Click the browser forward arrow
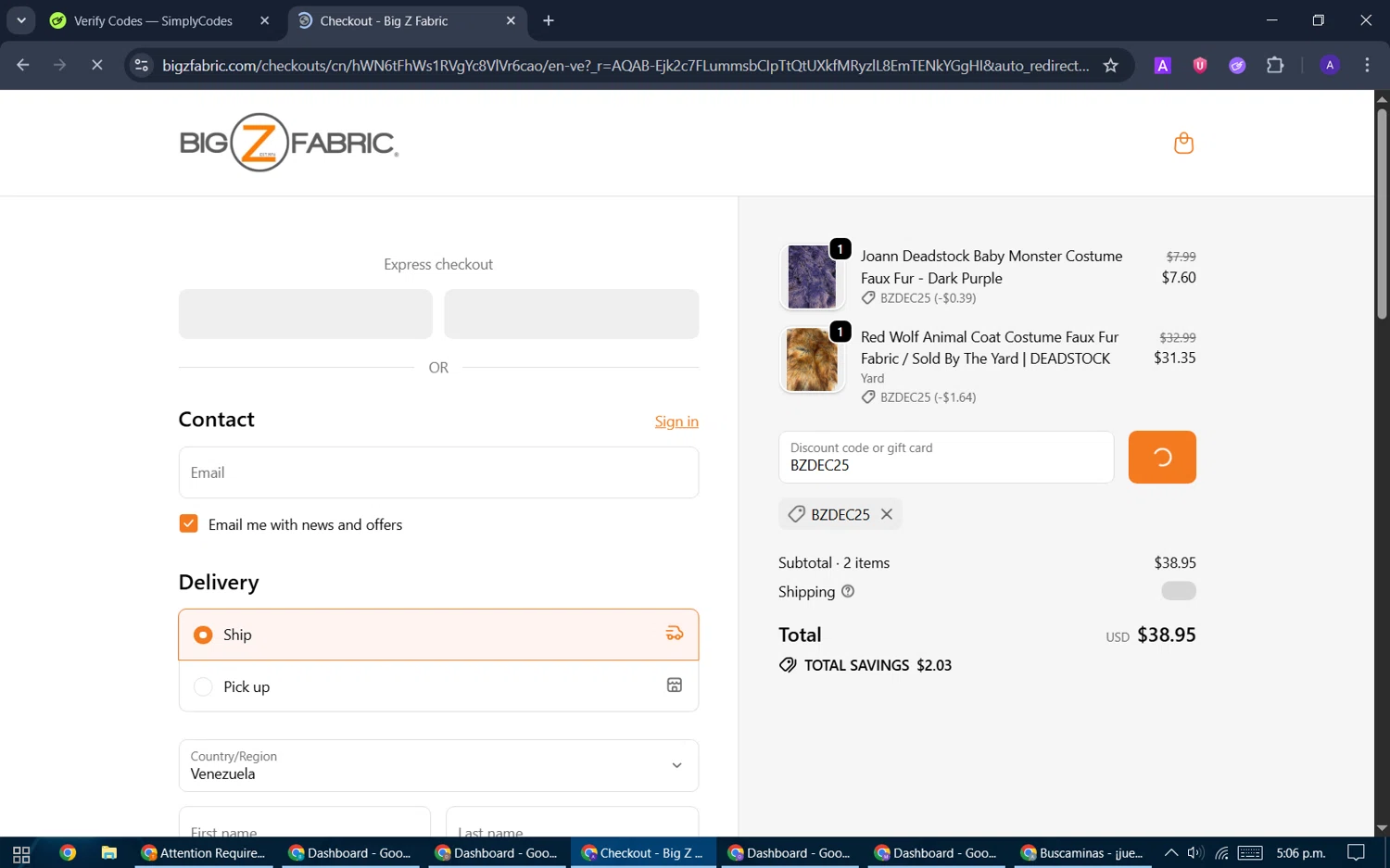 [x=59, y=65]
